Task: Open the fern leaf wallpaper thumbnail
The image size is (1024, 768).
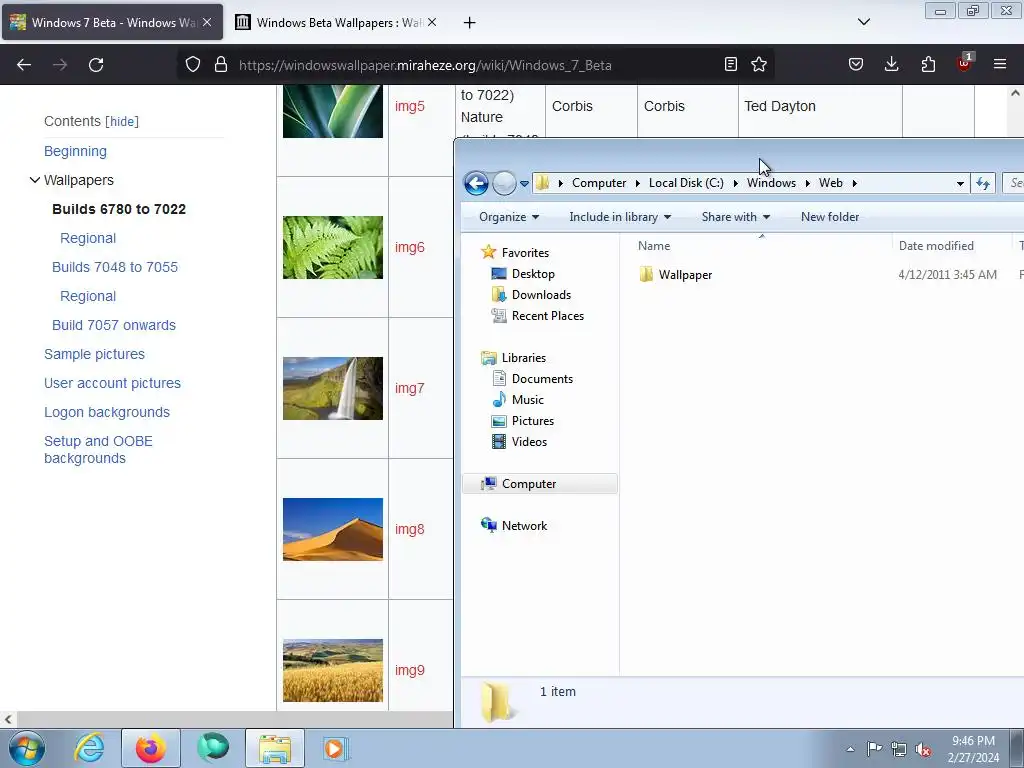Action: (x=332, y=248)
